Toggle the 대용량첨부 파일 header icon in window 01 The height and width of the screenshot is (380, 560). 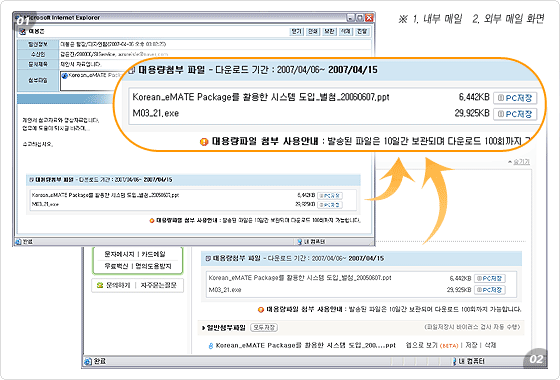pos(31,179)
